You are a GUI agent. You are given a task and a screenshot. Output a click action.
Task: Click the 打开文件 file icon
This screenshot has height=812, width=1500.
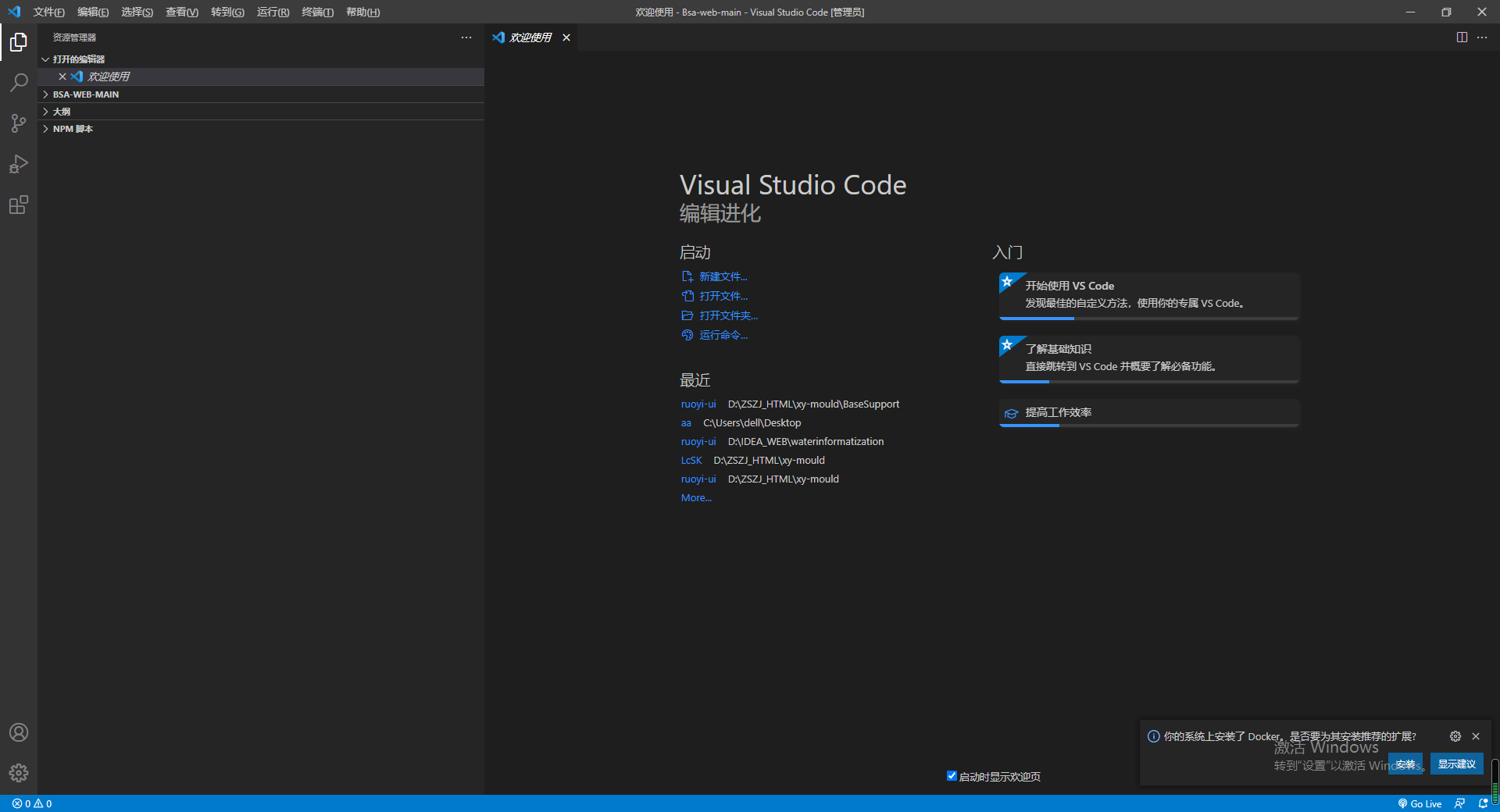tap(687, 296)
